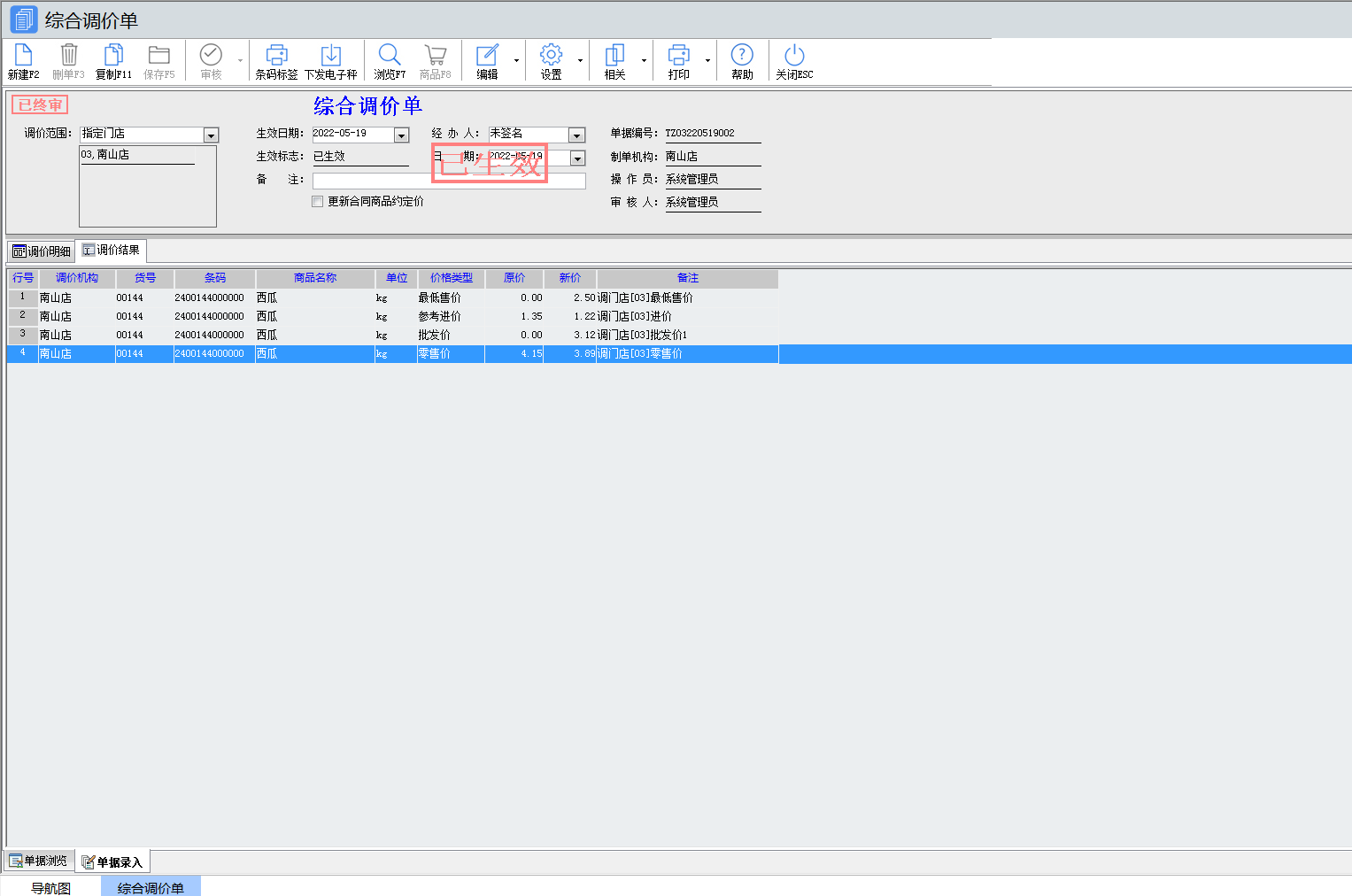
Task: Open the 帮助 help icon
Action: pyautogui.click(x=742, y=56)
